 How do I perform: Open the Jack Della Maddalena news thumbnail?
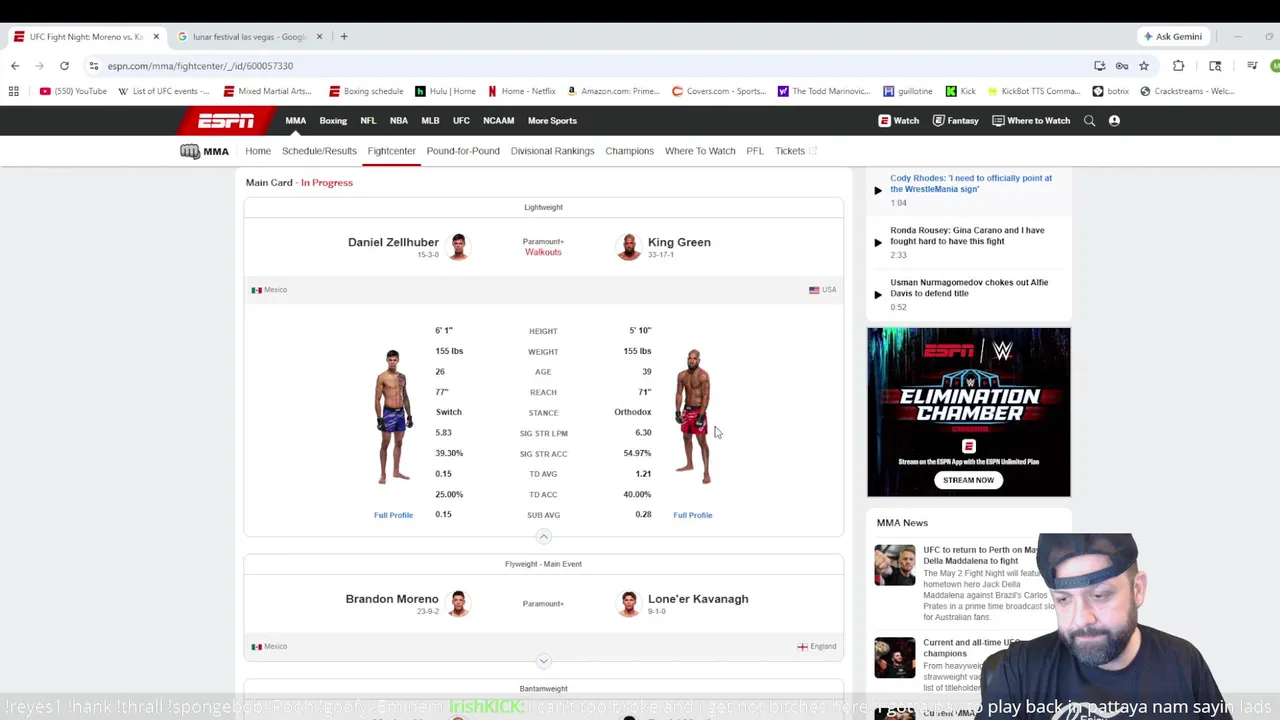coord(894,565)
